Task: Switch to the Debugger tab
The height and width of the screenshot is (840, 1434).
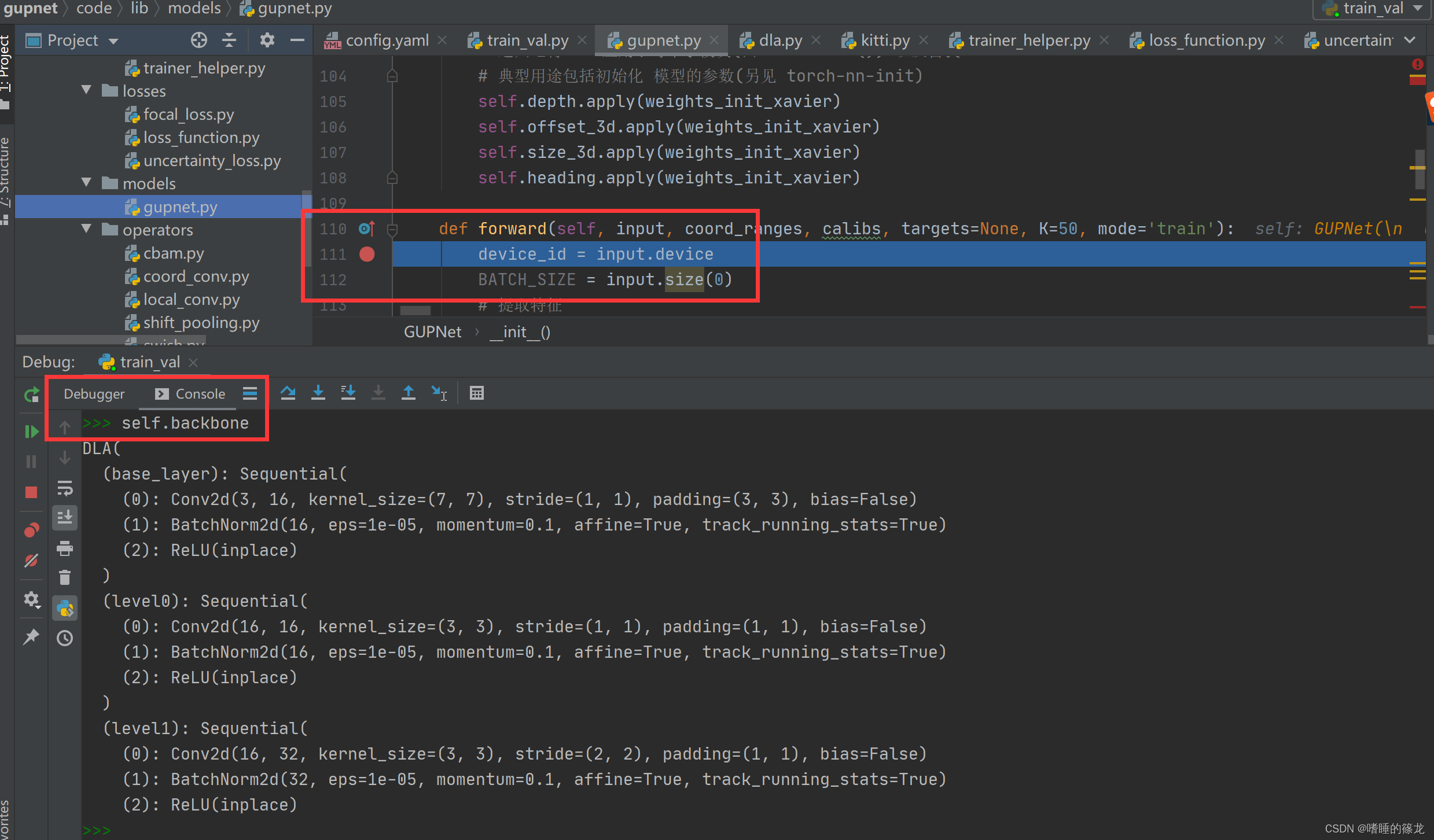Action: click(94, 394)
